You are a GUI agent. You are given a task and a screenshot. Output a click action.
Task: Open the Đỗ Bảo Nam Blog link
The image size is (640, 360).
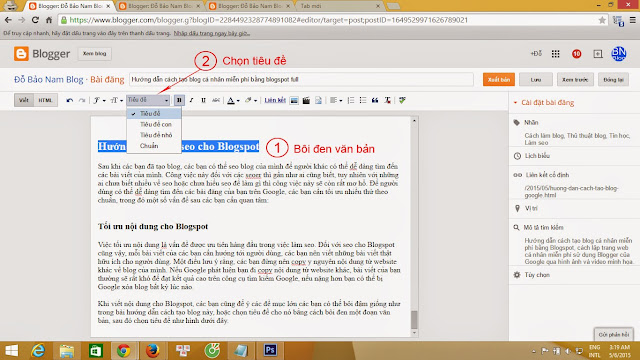pos(49,80)
